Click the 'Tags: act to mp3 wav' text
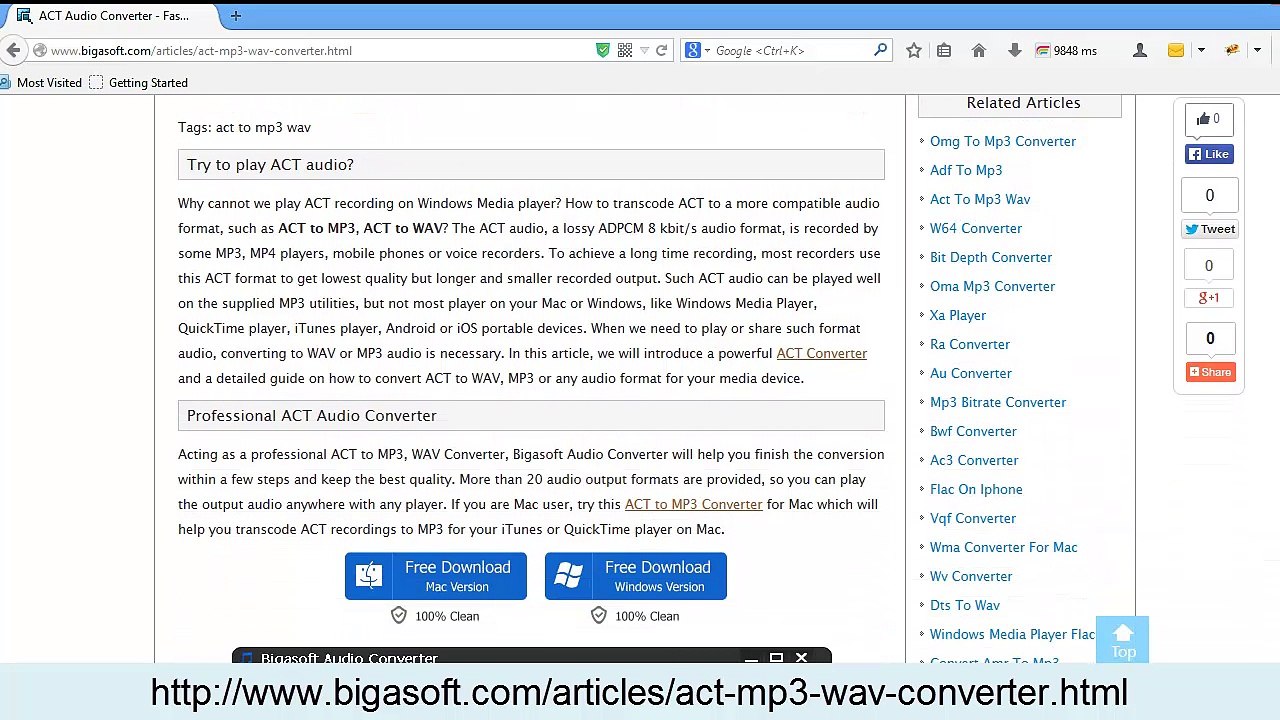Viewport: 1280px width, 720px height. coord(244,127)
